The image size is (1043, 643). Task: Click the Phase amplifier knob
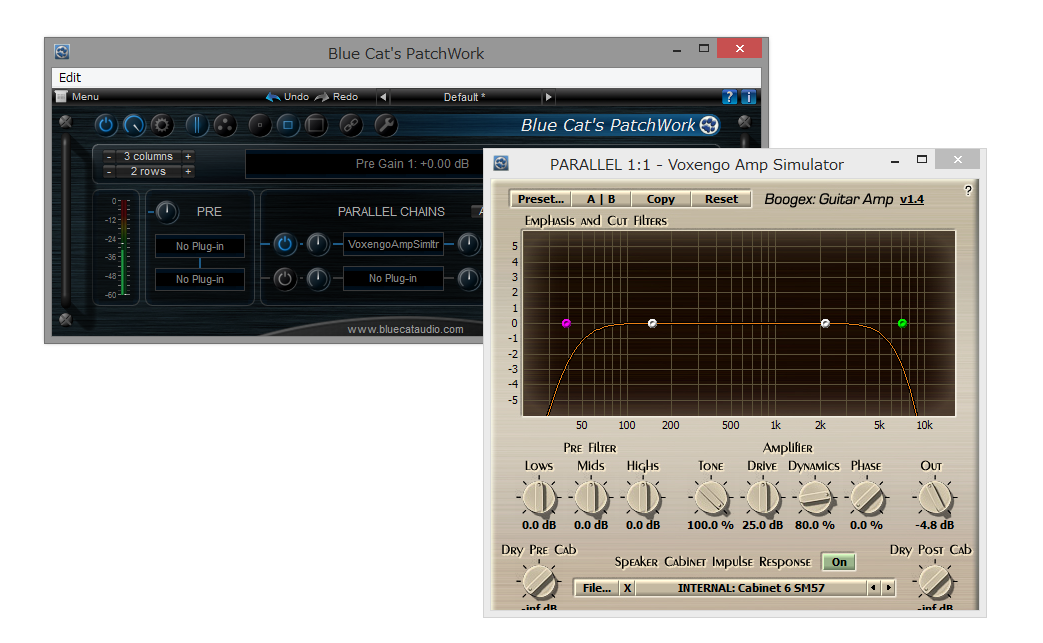point(867,497)
